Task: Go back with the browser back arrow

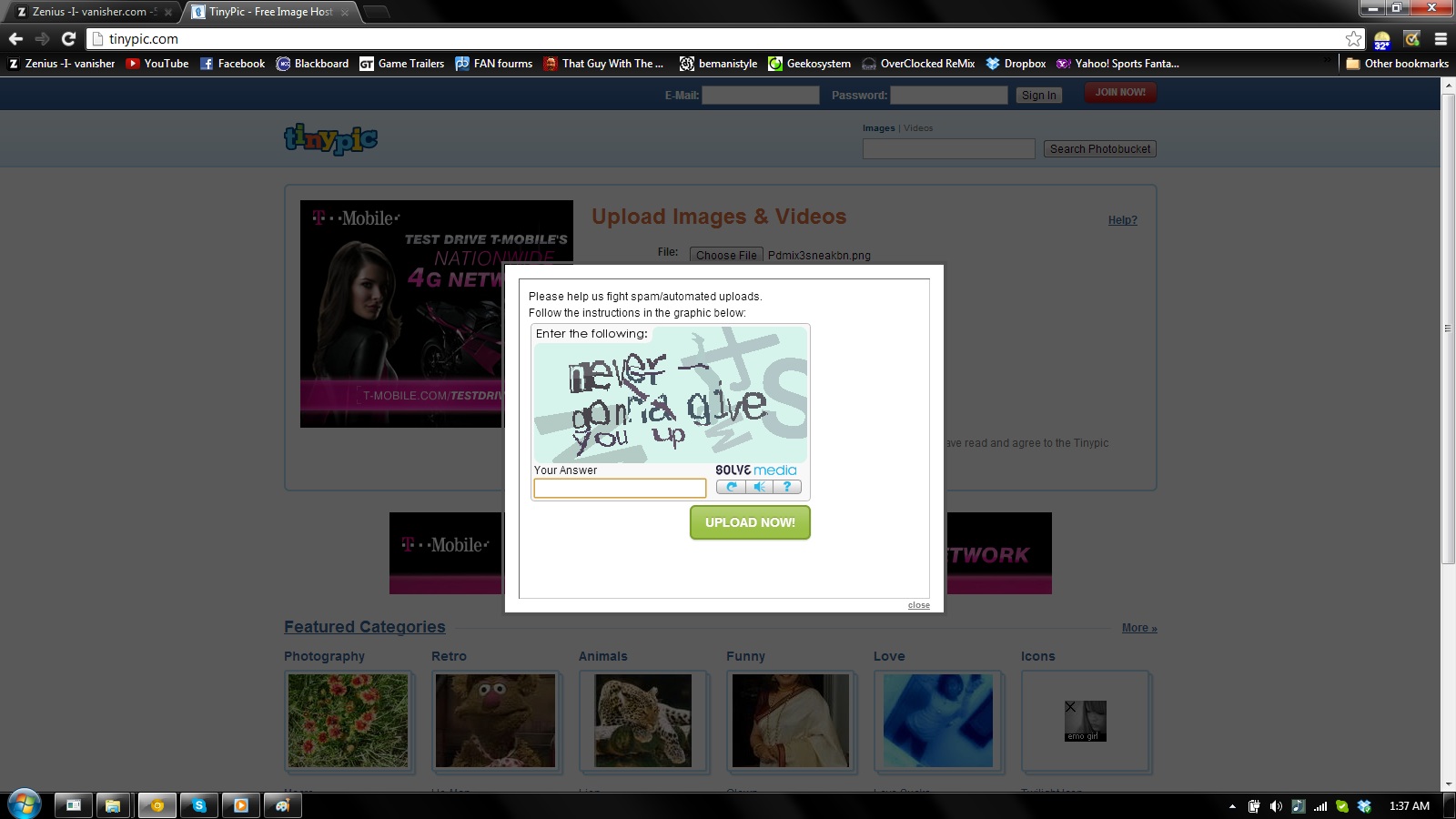Action: [x=15, y=38]
